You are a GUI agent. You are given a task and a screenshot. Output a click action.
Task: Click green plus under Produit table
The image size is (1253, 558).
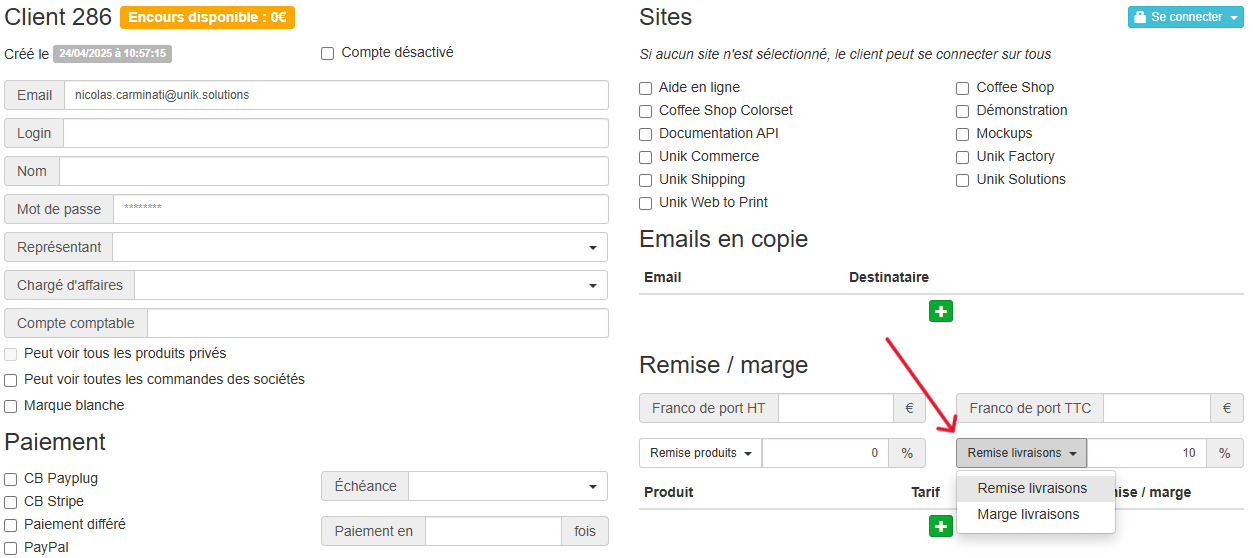[940, 526]
